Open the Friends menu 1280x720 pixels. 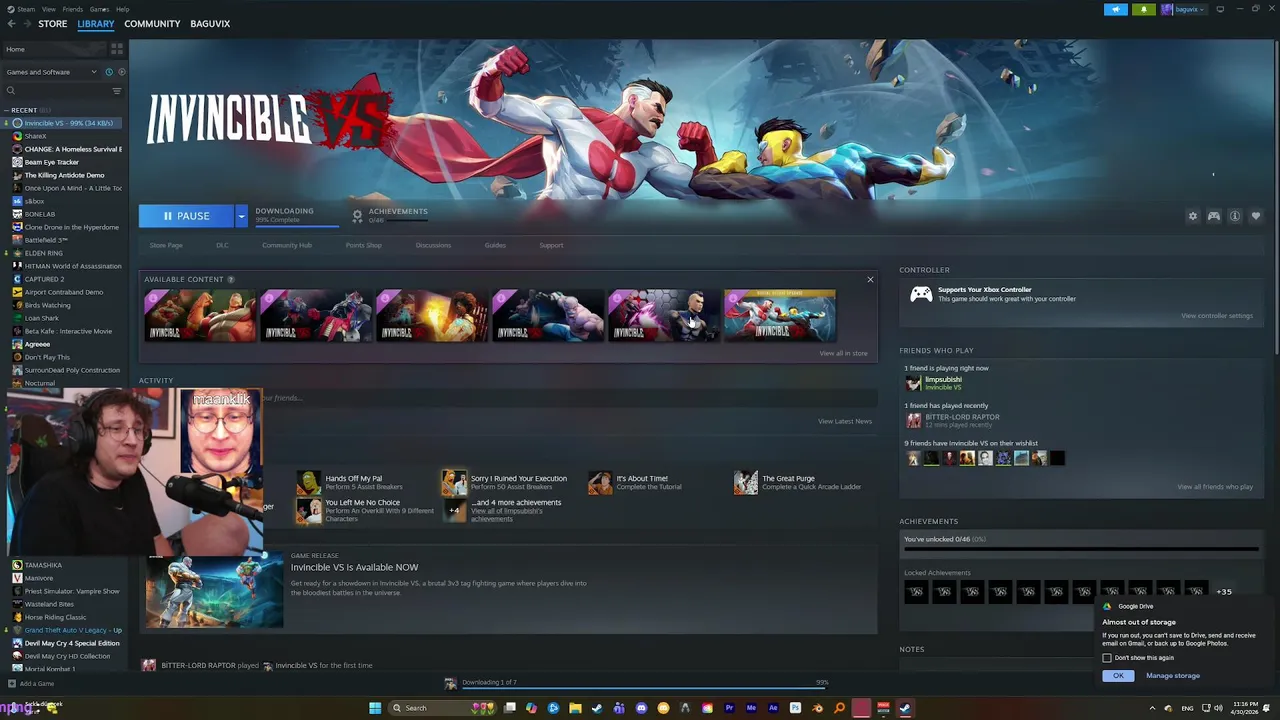pyautogui.click(x=73, y=9)
